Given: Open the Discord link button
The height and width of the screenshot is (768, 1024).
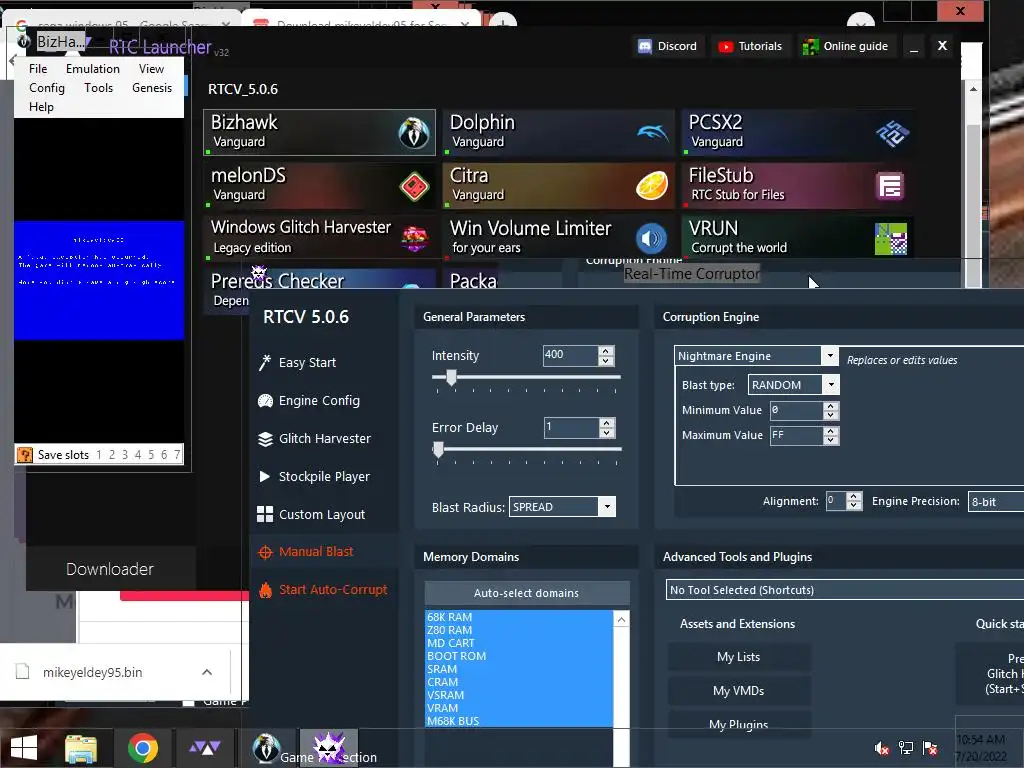Looking at the screenshot, I should [668, 46].
